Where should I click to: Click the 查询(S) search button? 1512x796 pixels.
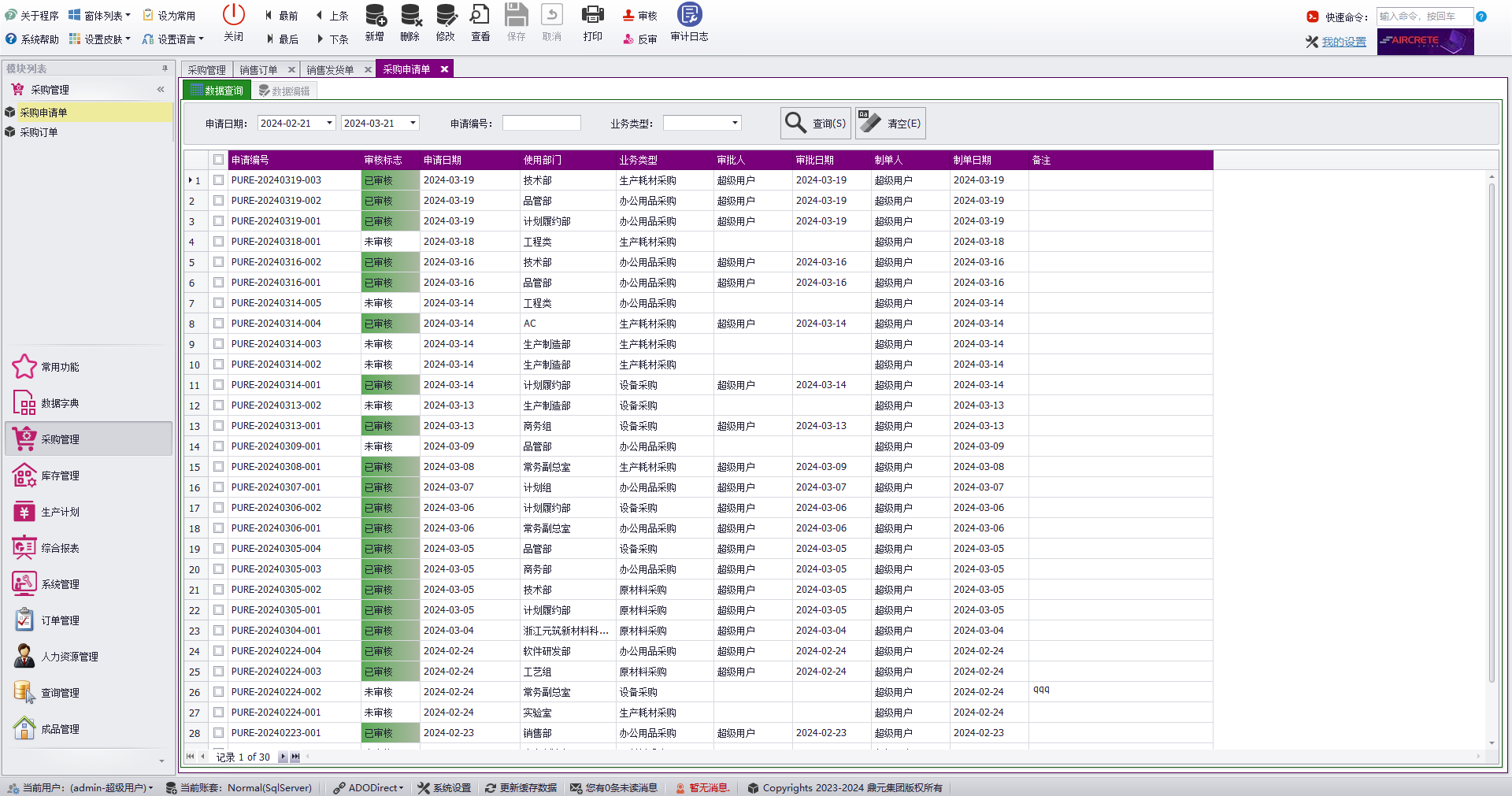click(x=816, y=124)
